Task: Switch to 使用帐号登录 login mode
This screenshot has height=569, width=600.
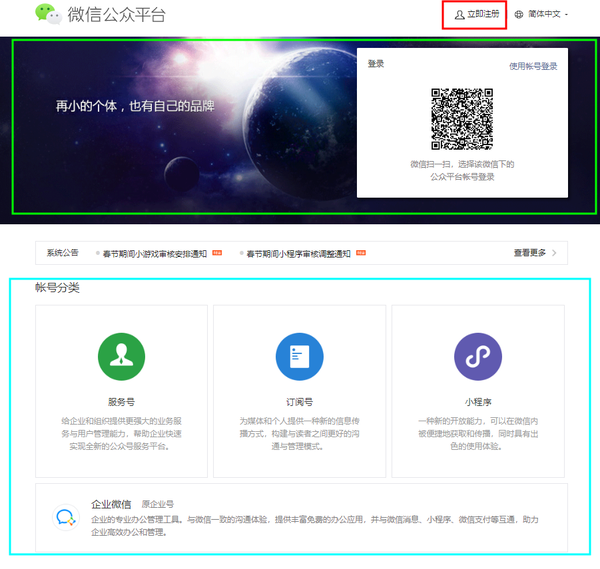Action: tap(533, 66)
